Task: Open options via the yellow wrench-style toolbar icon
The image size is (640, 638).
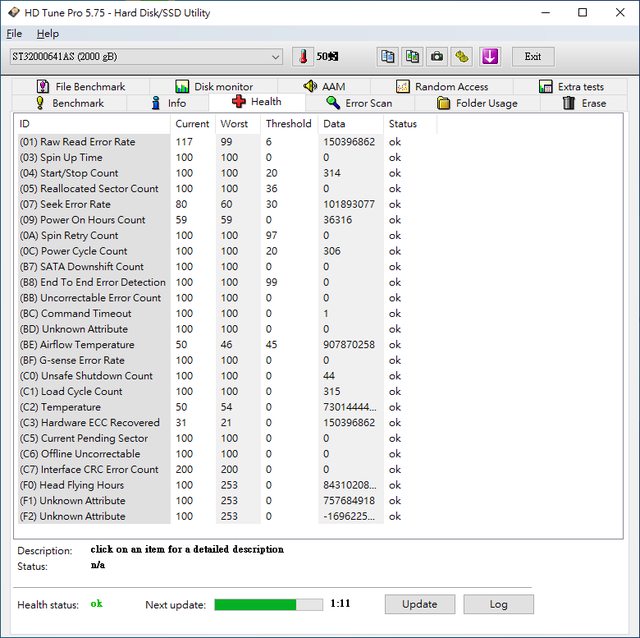Action: point(461,57)
